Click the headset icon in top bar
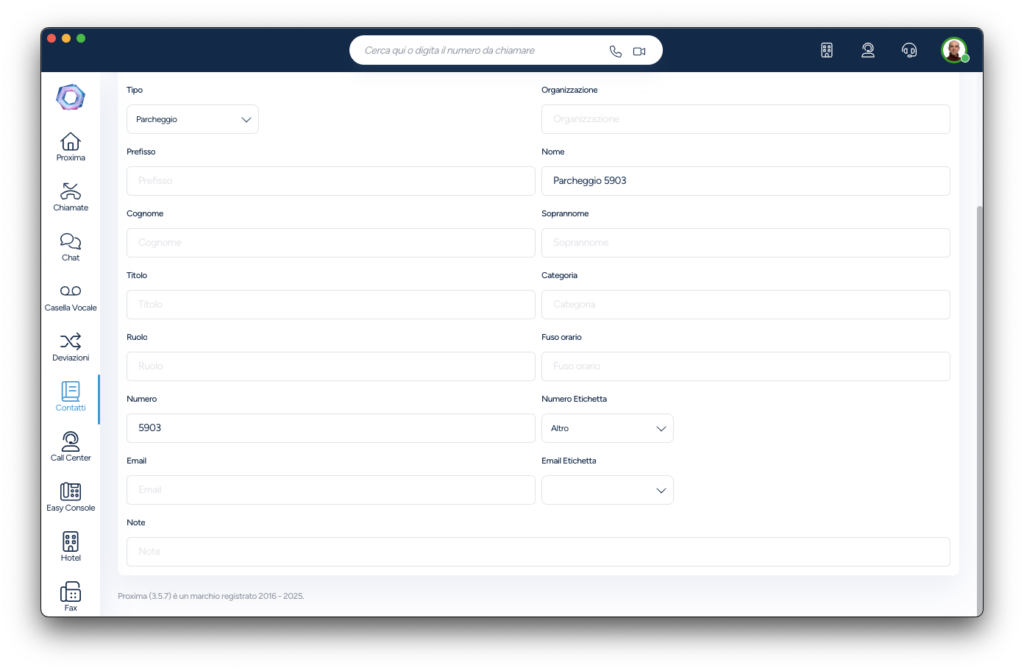The image size is (1024, 671). point(909,50)
